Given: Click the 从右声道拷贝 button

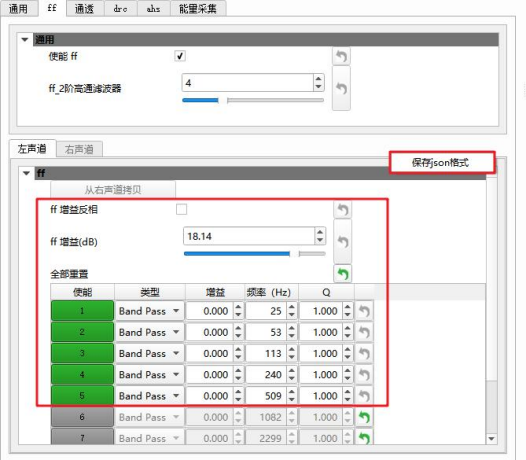Looking at the screenshot, I should point(113,190).
